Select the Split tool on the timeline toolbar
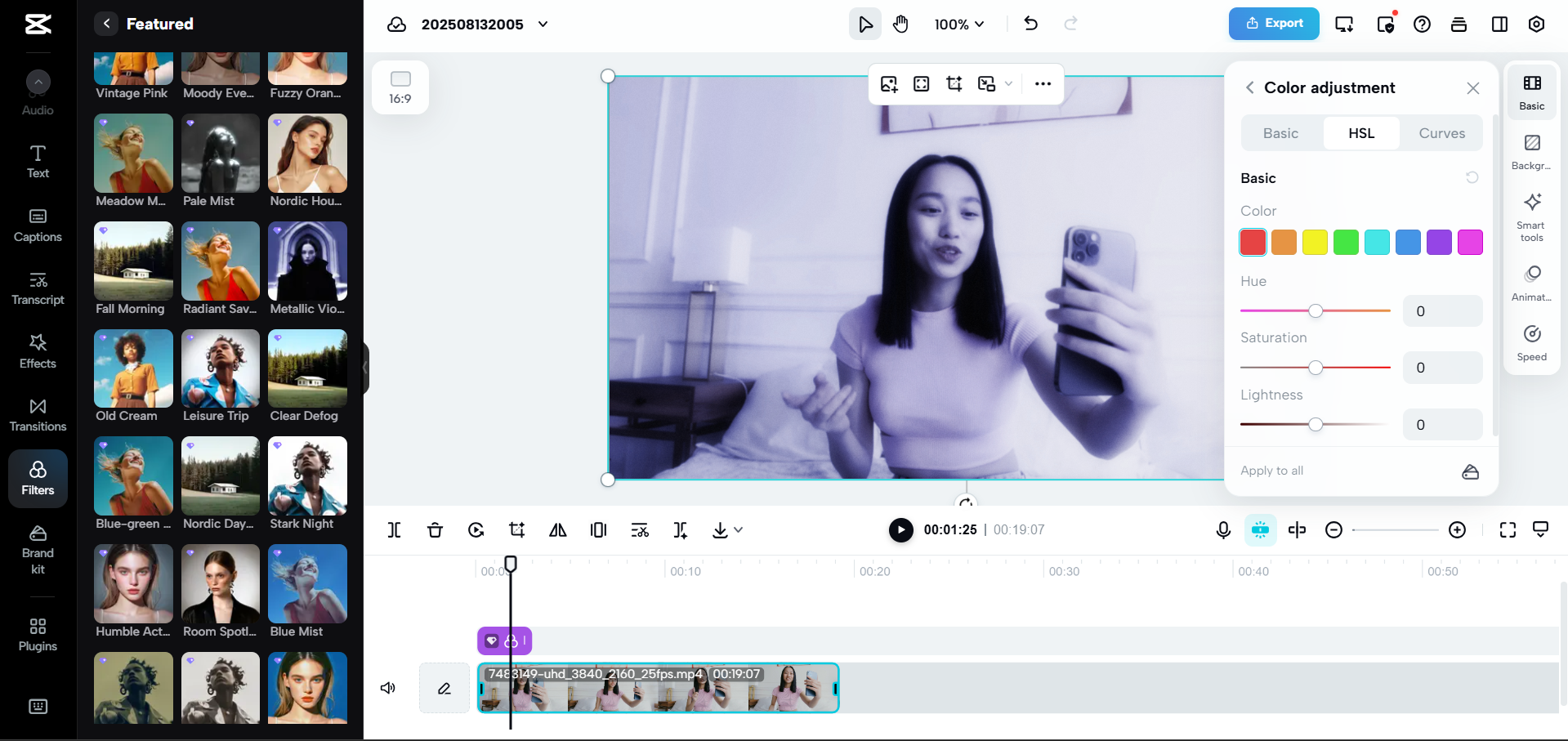 pos(395,529)
